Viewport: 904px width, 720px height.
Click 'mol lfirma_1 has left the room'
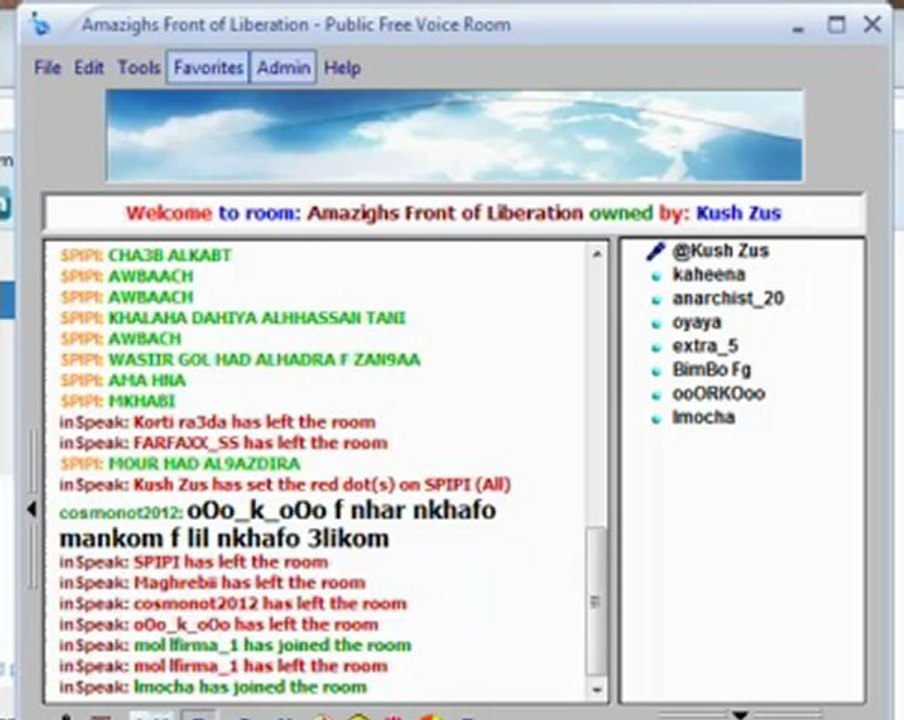[x=223, y=666]
